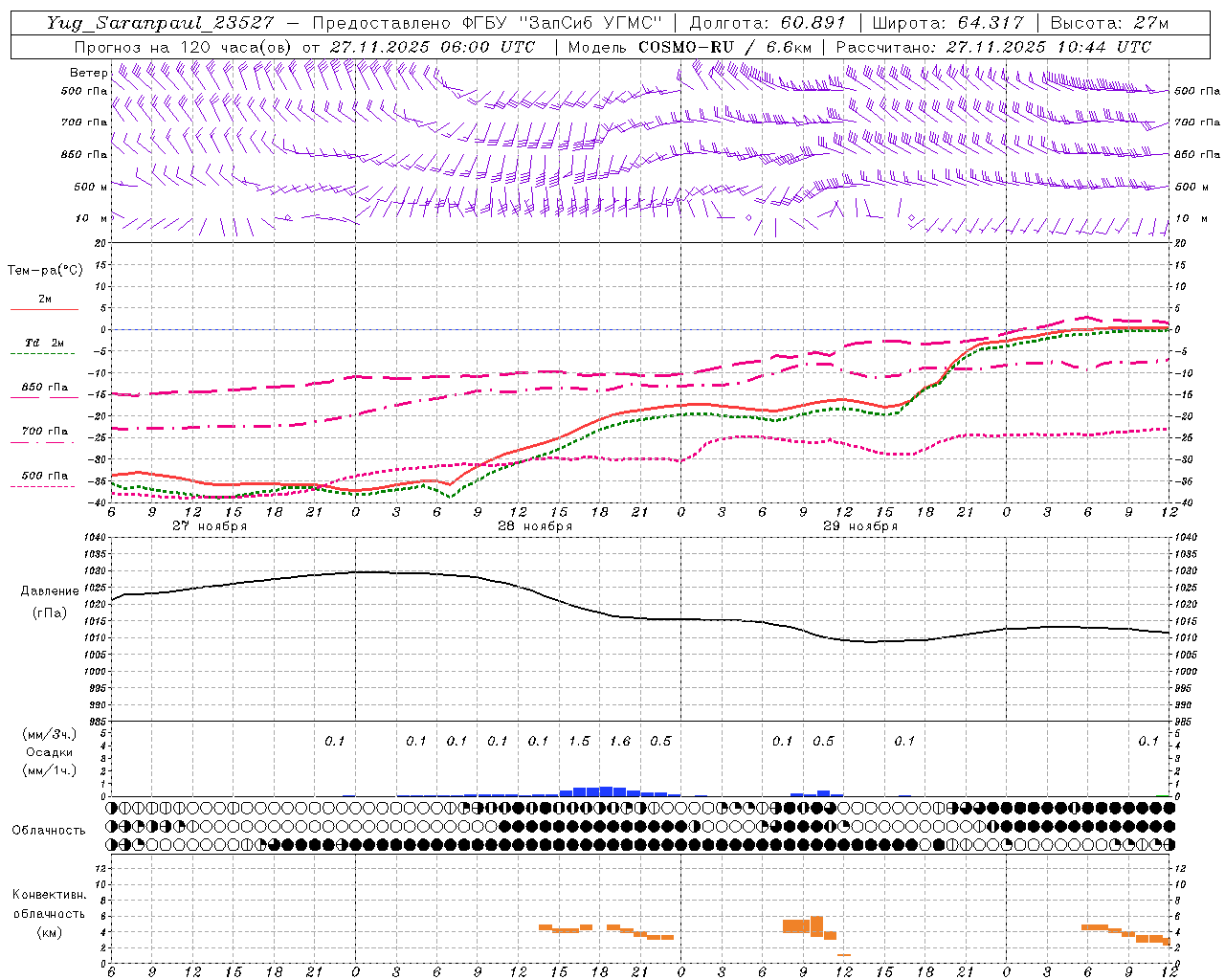1225x980 pixels.
Task: Click the Широта: 64.317 header value
Action: point(947,23)
